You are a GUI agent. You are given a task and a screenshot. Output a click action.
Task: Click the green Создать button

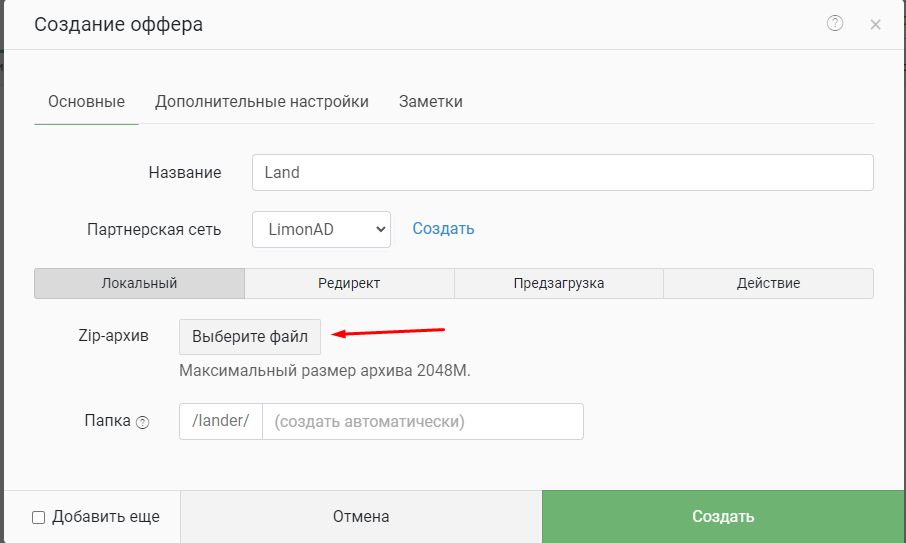point(723,517)
